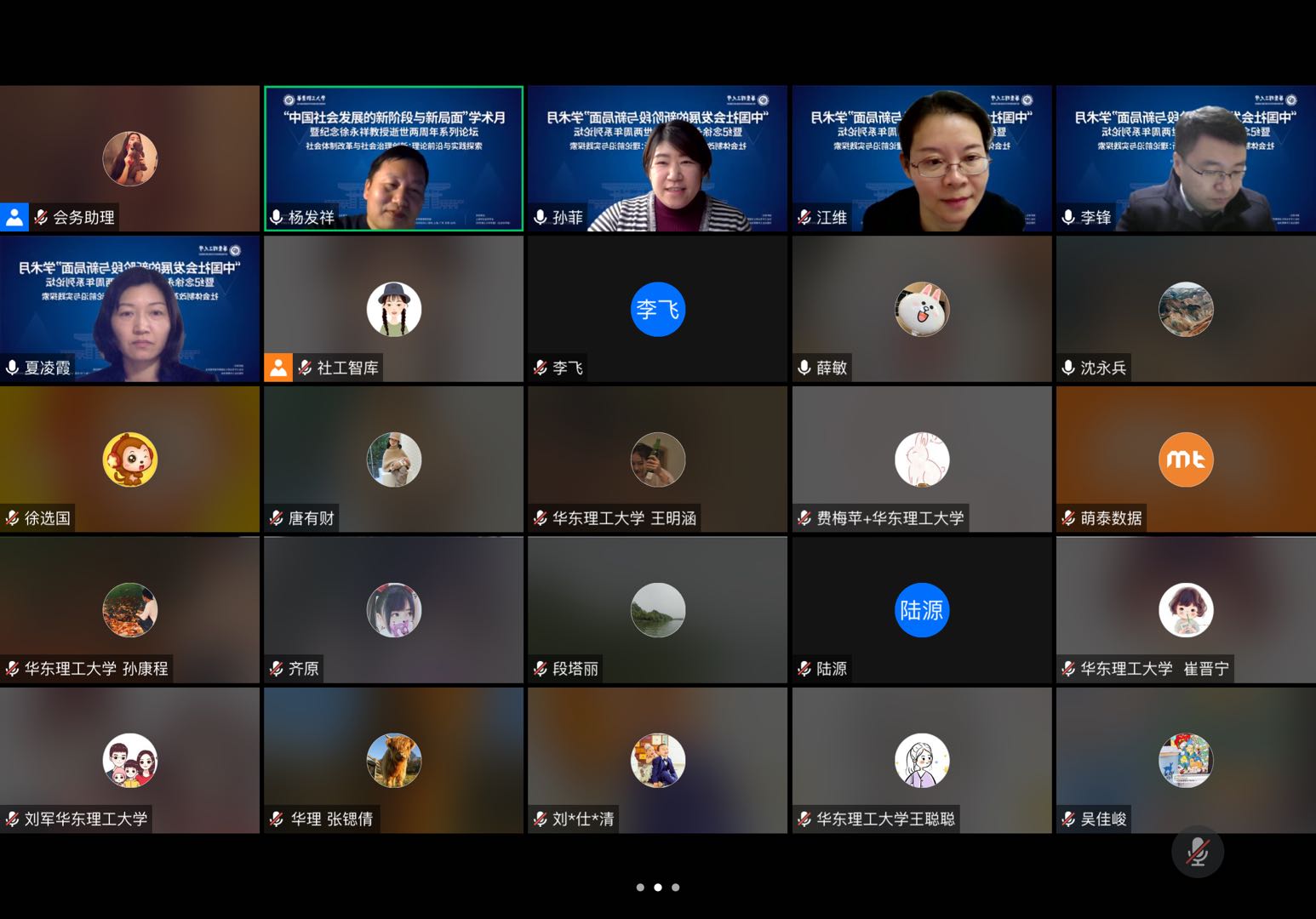This screenshot has width=1316, height=919.
Task: Click the highland cow avatar of 华理 张锶倩
Action: click(393, 760)
